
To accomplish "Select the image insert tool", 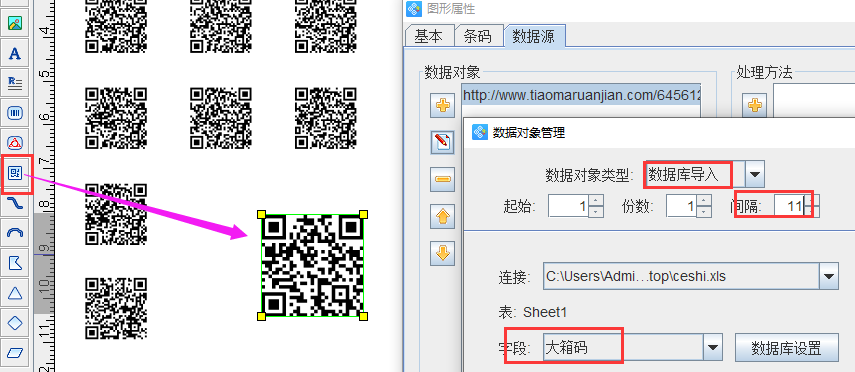I will (x=15, y=23).
